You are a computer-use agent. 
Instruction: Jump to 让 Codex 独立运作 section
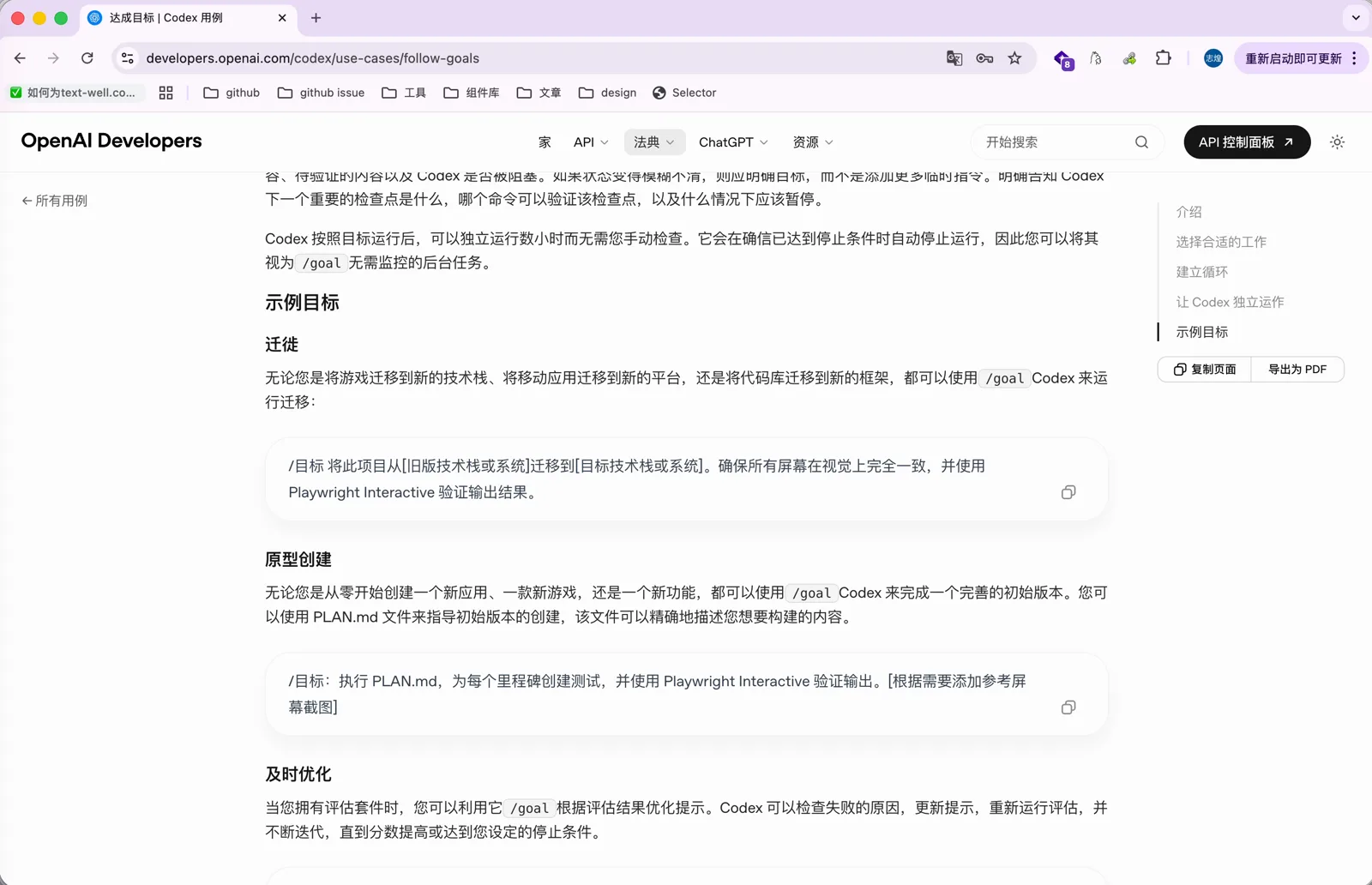(x=1230, y=302)
